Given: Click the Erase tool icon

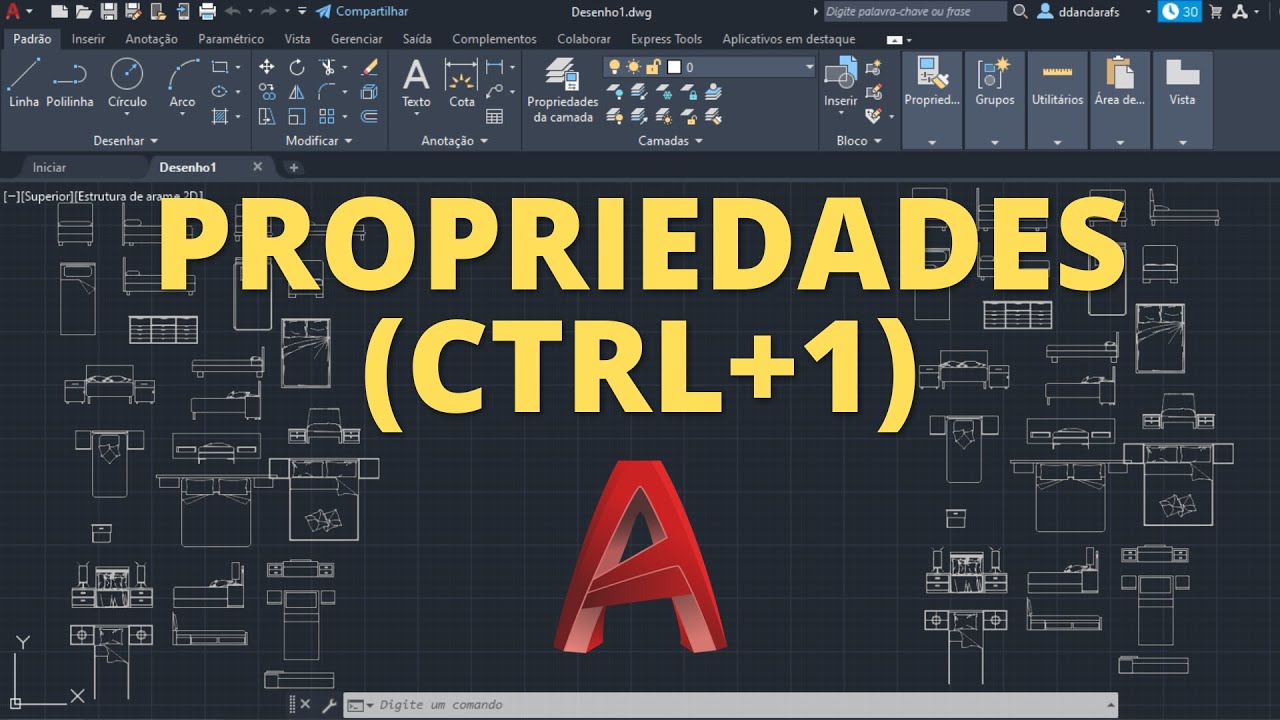Looking at the screenshot, I should [x=369, y=67].
